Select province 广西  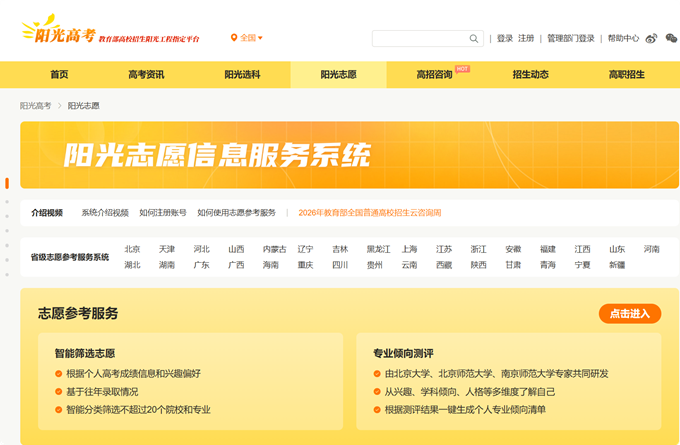[x=236, y=265]
